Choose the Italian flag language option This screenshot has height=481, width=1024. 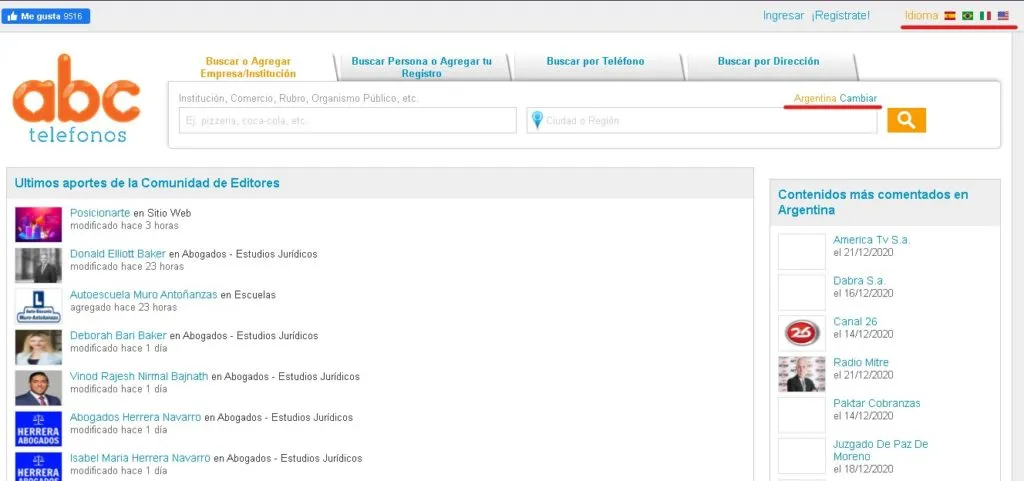[985, 16]
